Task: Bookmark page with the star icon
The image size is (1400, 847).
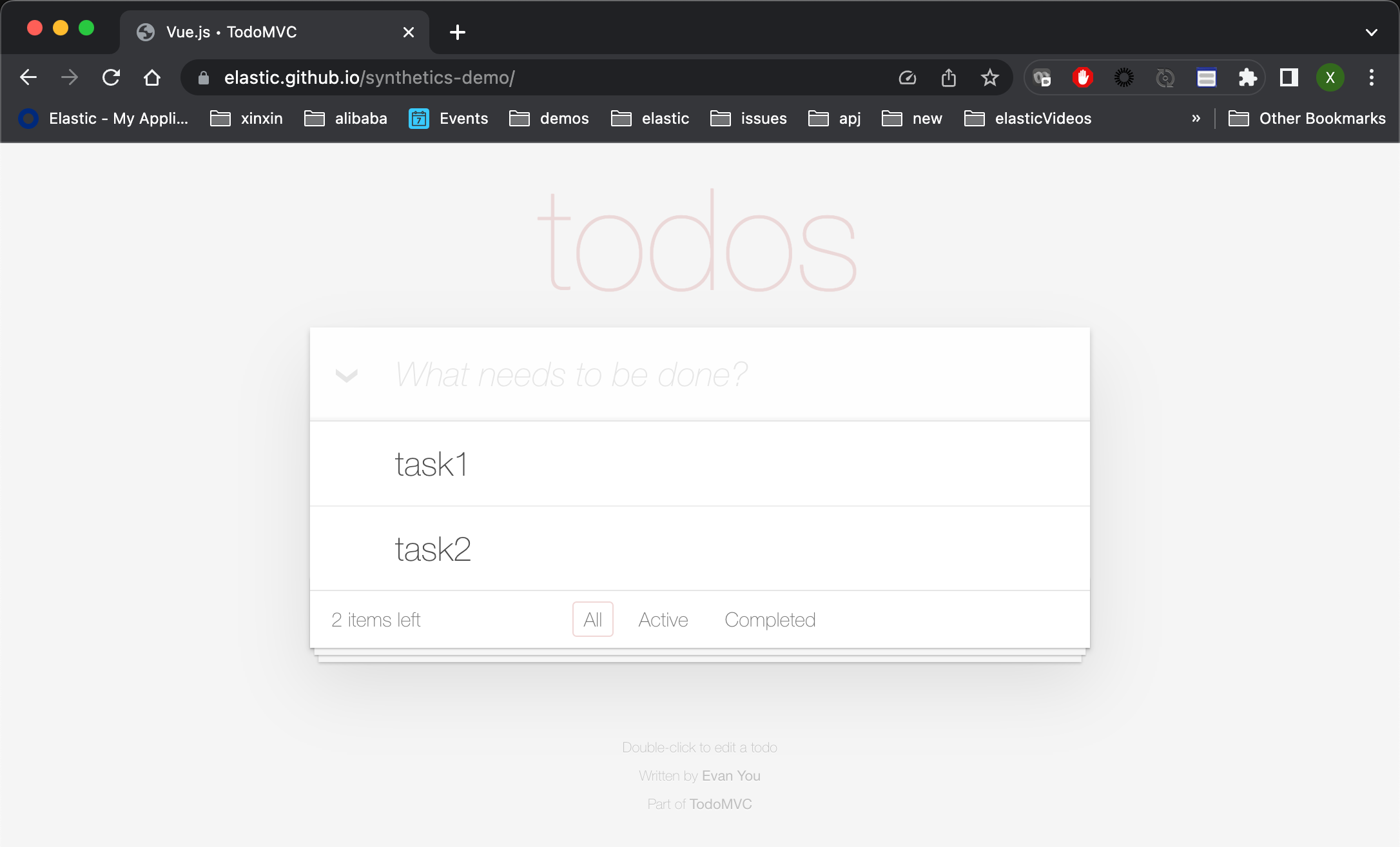Action: point(989,77)
